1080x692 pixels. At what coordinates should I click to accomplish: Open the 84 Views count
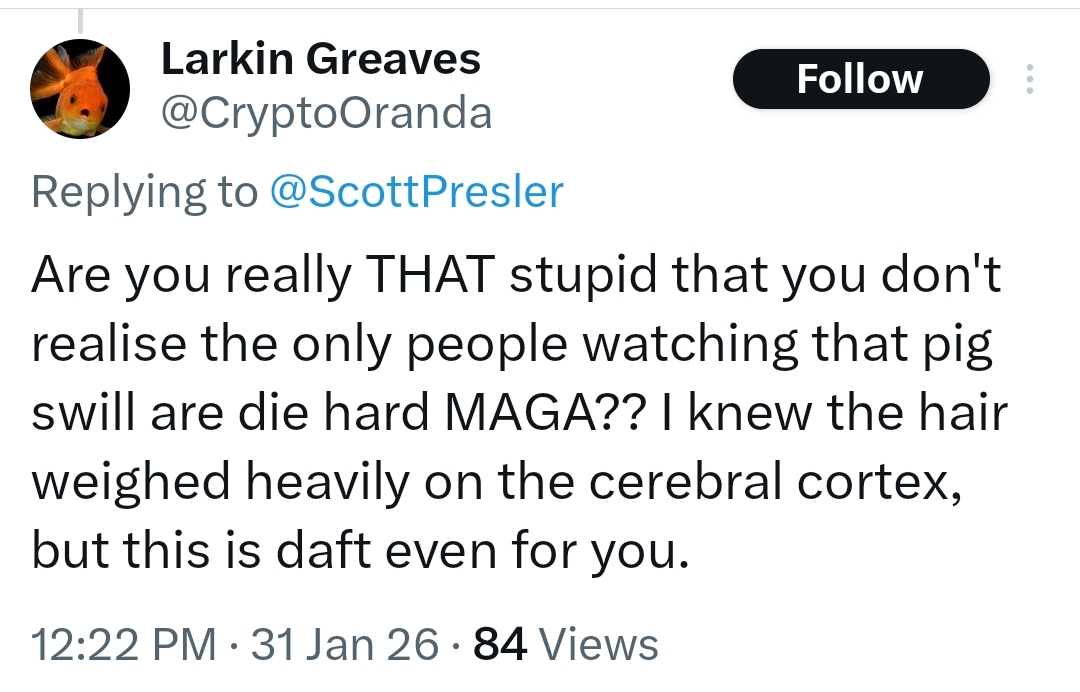coord(499,645)
